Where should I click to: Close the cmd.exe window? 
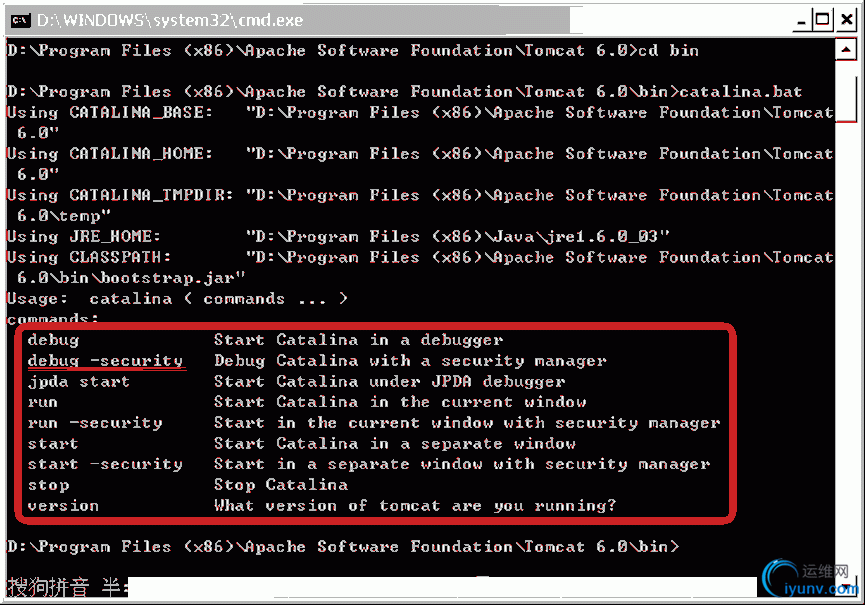tap(847, 20)
